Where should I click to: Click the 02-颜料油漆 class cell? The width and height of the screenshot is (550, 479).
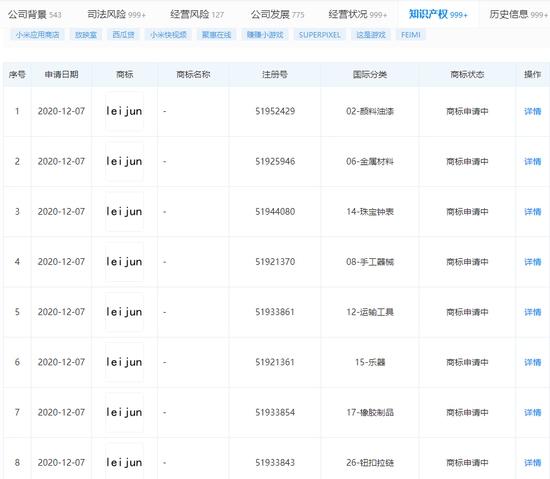coord(370,112)
